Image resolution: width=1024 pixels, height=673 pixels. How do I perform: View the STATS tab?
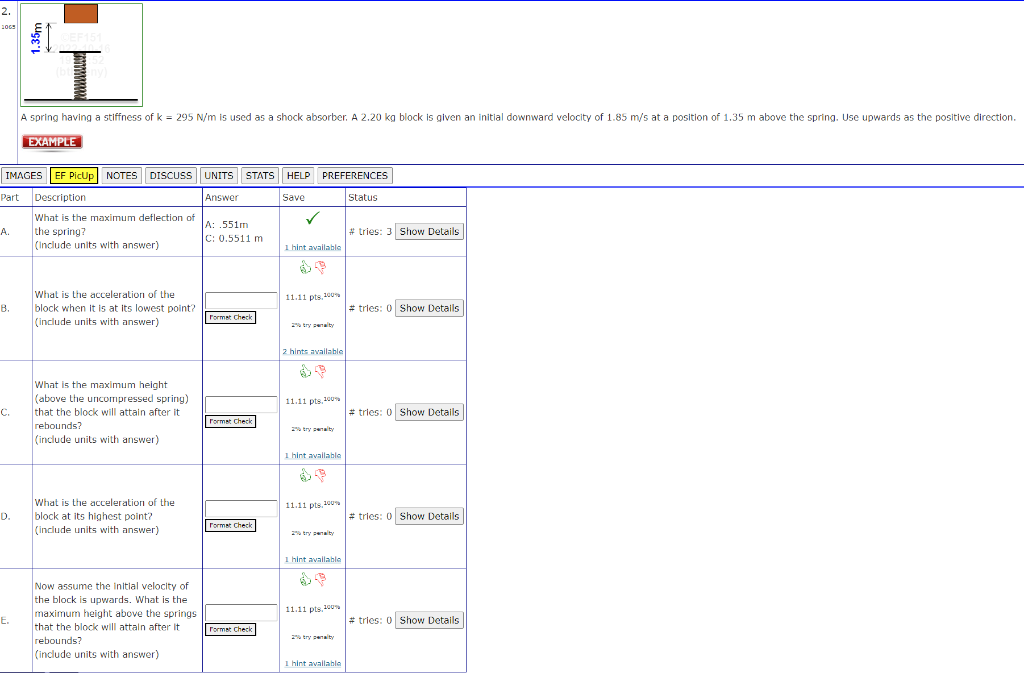tap(260, 176)
